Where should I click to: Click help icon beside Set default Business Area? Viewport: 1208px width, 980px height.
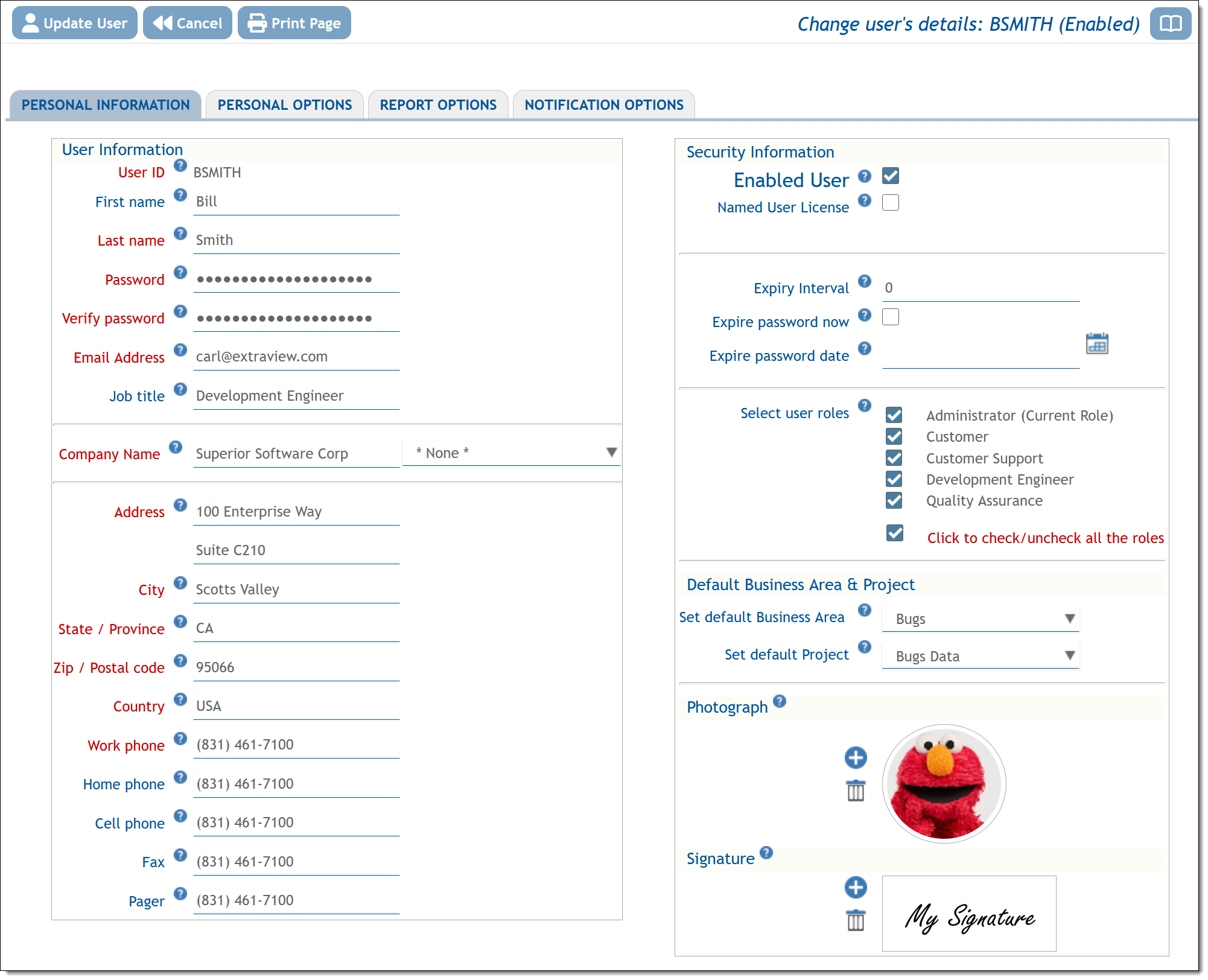pos(865,610)
